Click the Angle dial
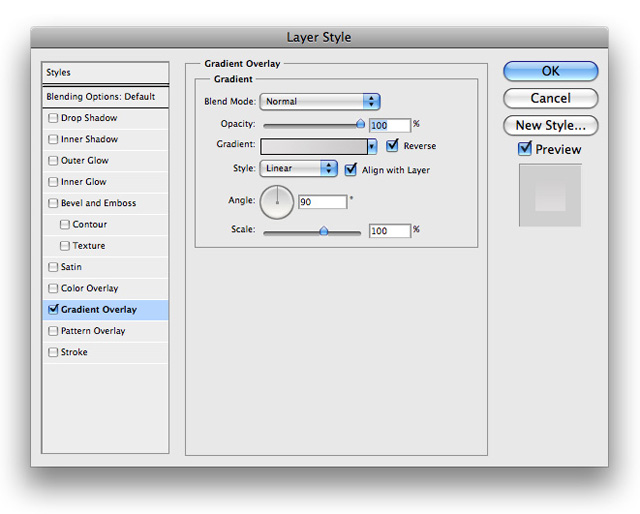This screenshot has height=514, width=640. pyautogui.click(x=277, y=202)
